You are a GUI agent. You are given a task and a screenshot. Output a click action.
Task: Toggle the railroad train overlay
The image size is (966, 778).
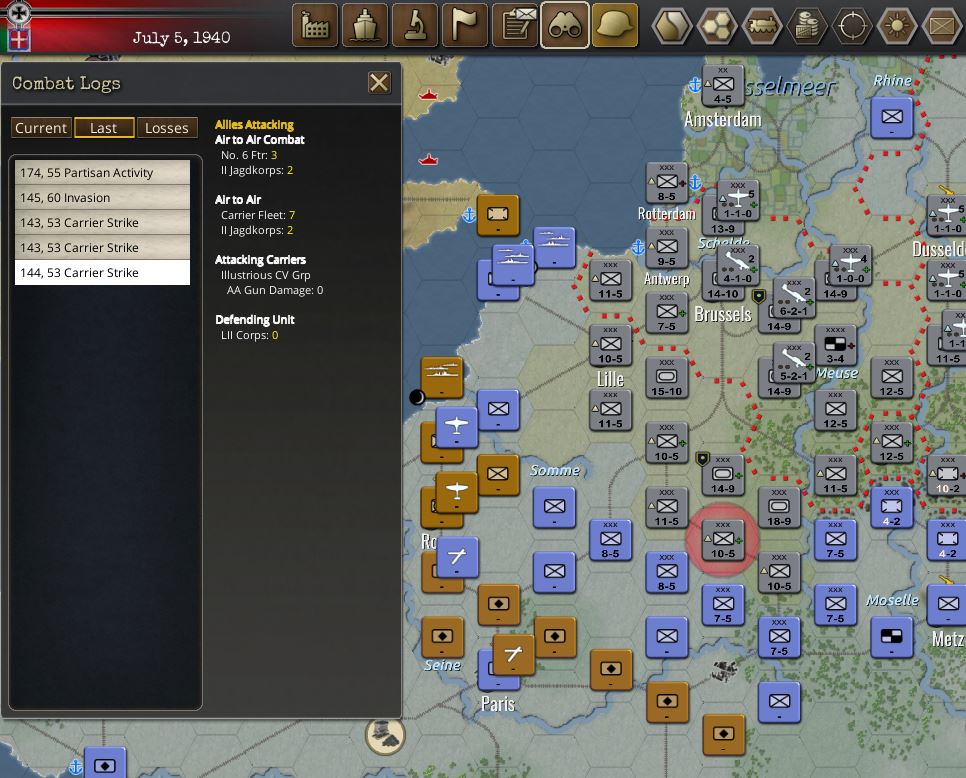(x=763, y=26)
